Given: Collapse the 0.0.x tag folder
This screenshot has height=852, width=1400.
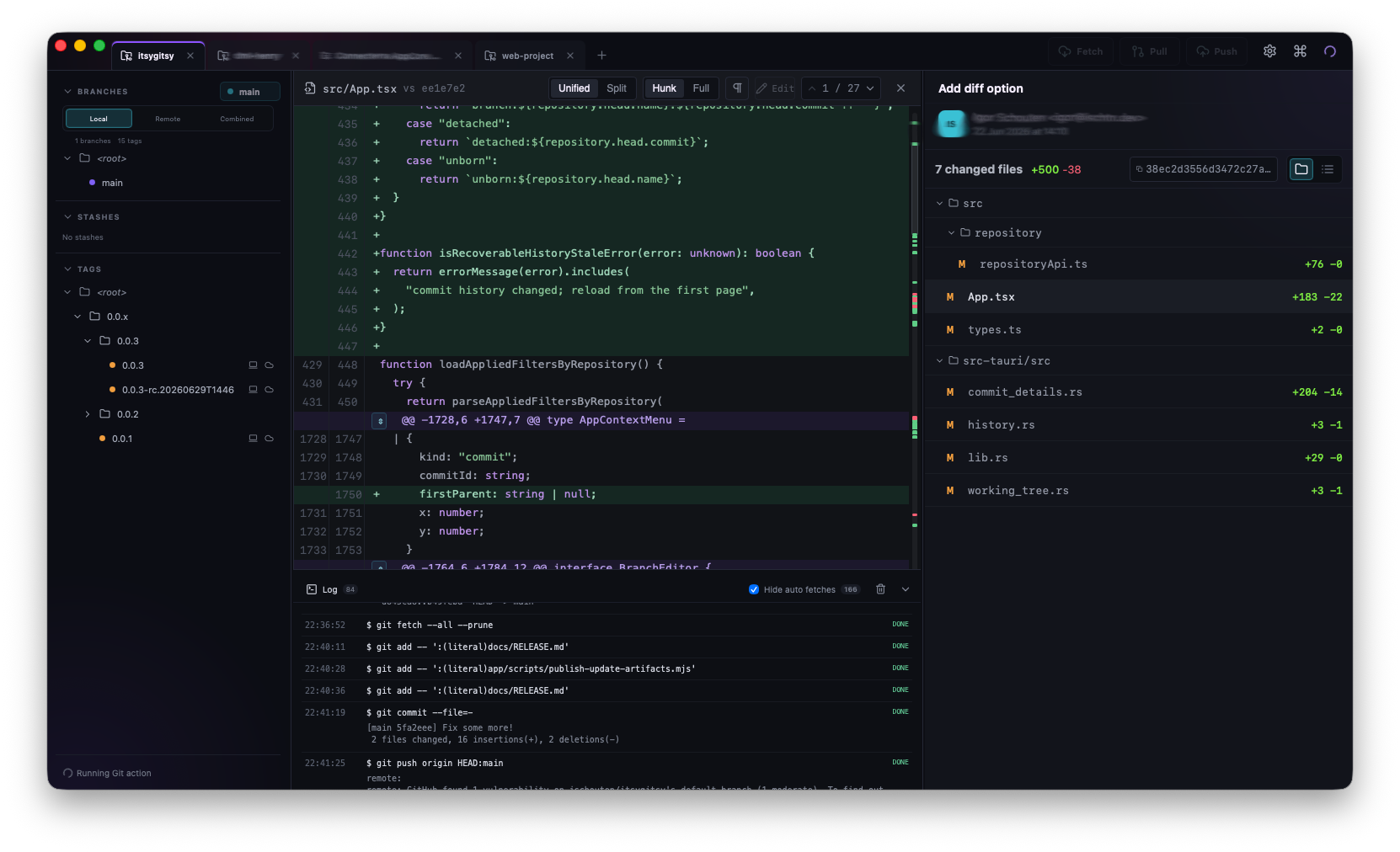Looking at the screenshot, I should pos(77,317).
